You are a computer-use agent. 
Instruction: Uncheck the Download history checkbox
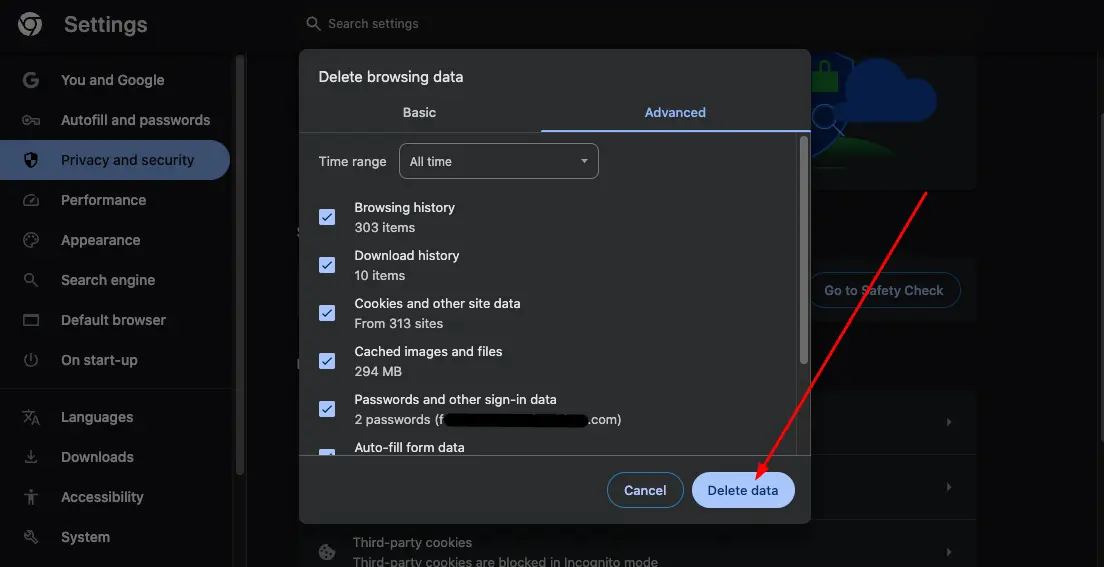[327, 265]
